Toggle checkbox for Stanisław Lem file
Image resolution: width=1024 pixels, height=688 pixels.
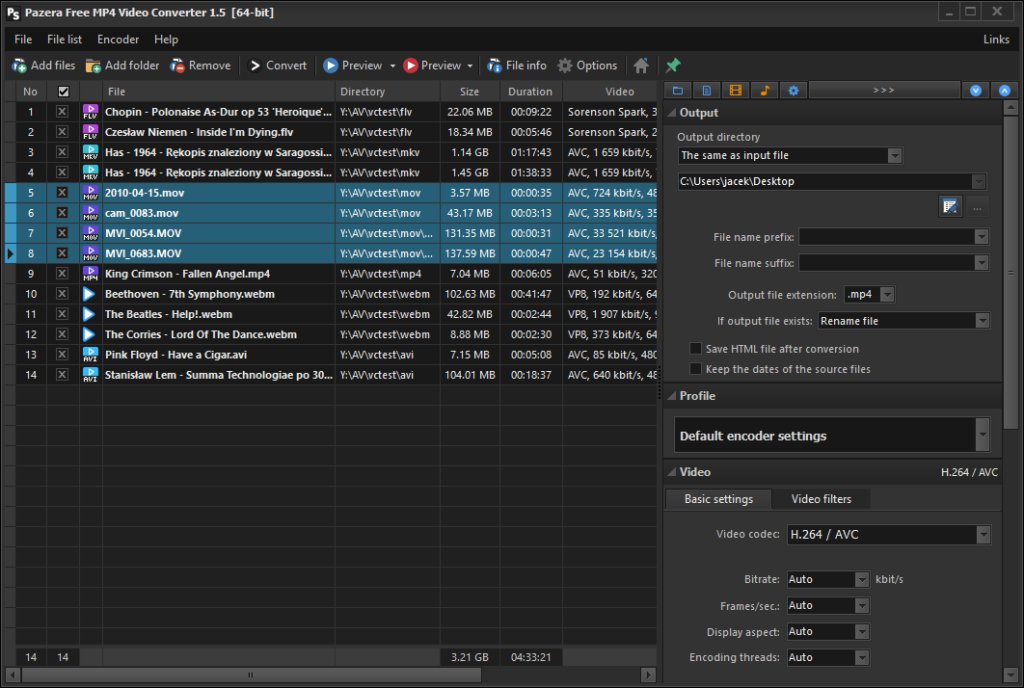(62, 375)
